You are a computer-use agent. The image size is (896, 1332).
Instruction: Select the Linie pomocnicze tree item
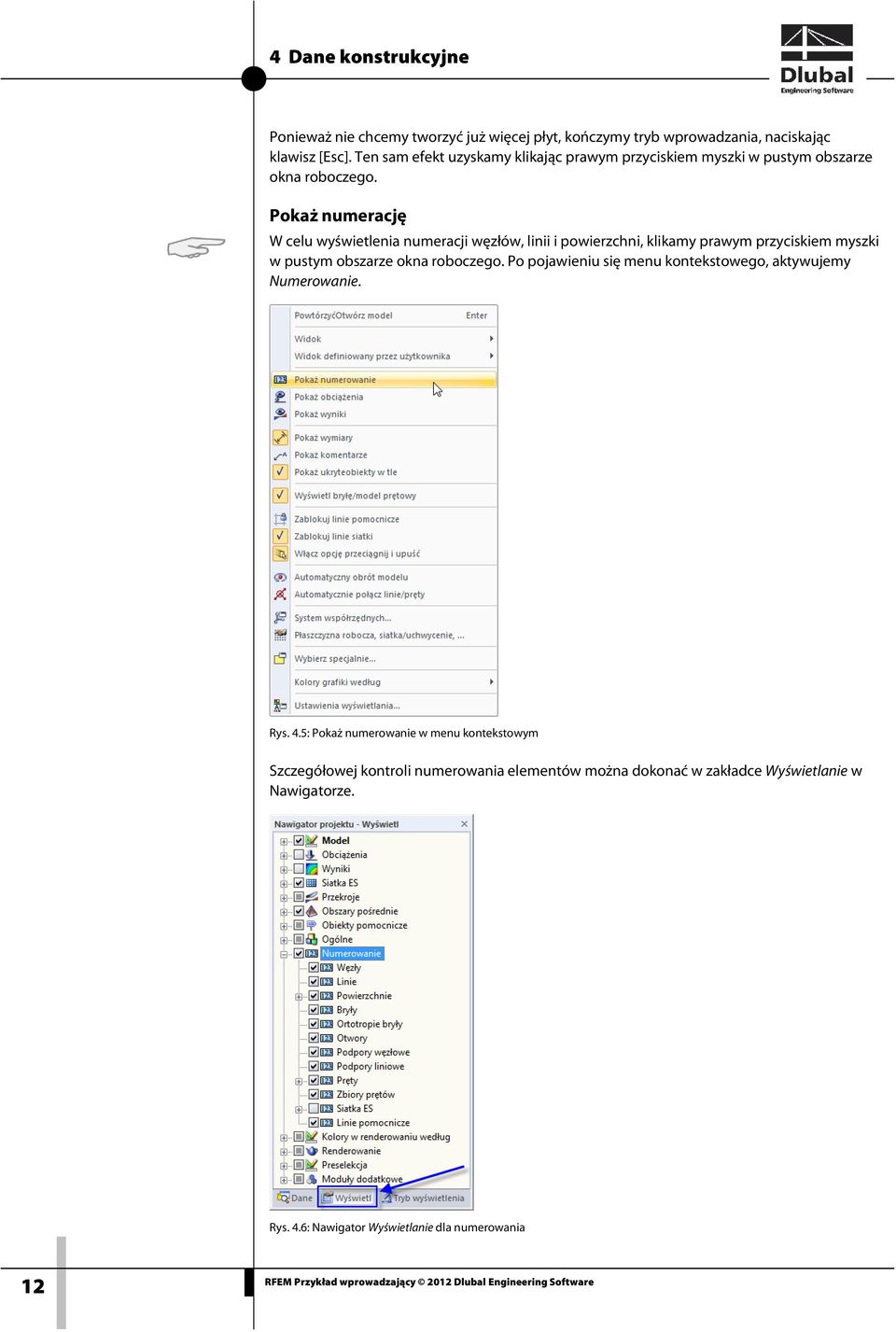[x=373, y=1123]
